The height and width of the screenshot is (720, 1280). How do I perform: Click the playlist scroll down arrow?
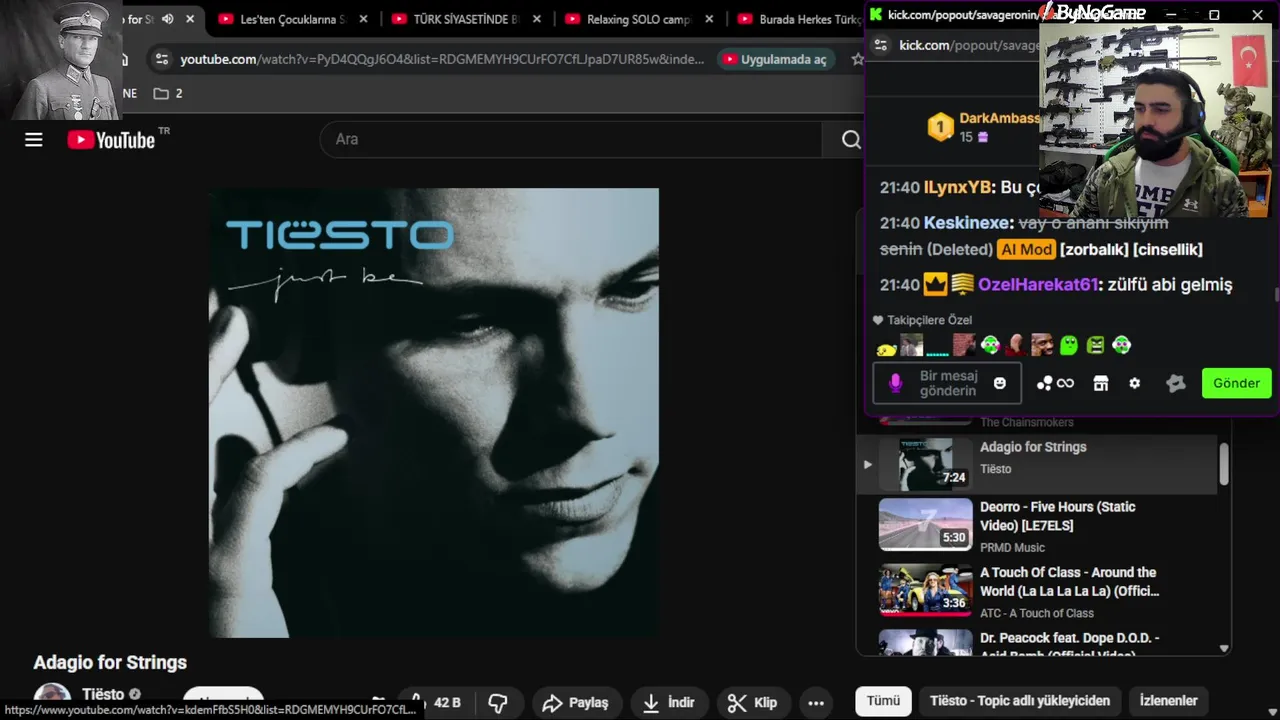[1224, 648]
